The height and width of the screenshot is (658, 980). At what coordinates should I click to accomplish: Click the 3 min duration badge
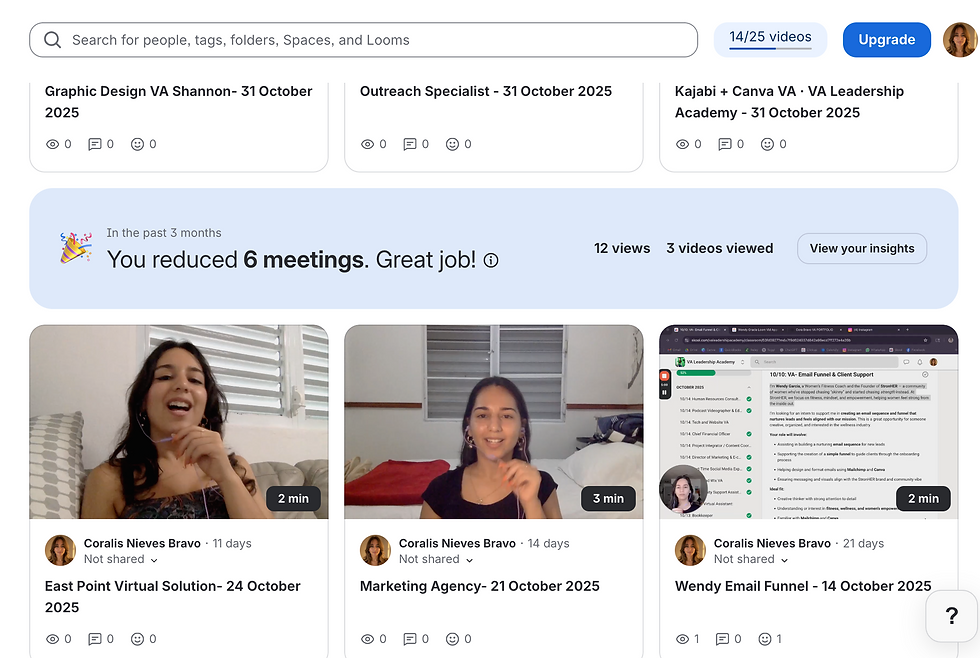tap(608, 497)
